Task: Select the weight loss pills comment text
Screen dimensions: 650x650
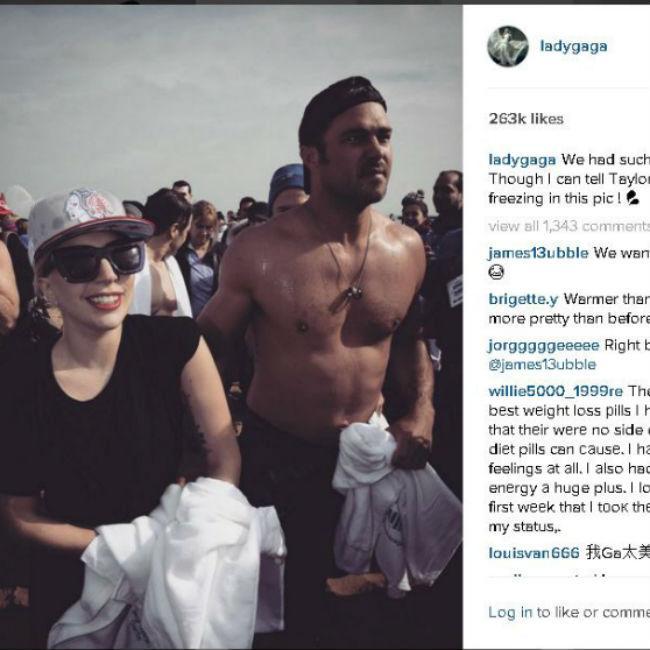Action: coord(569,459)
